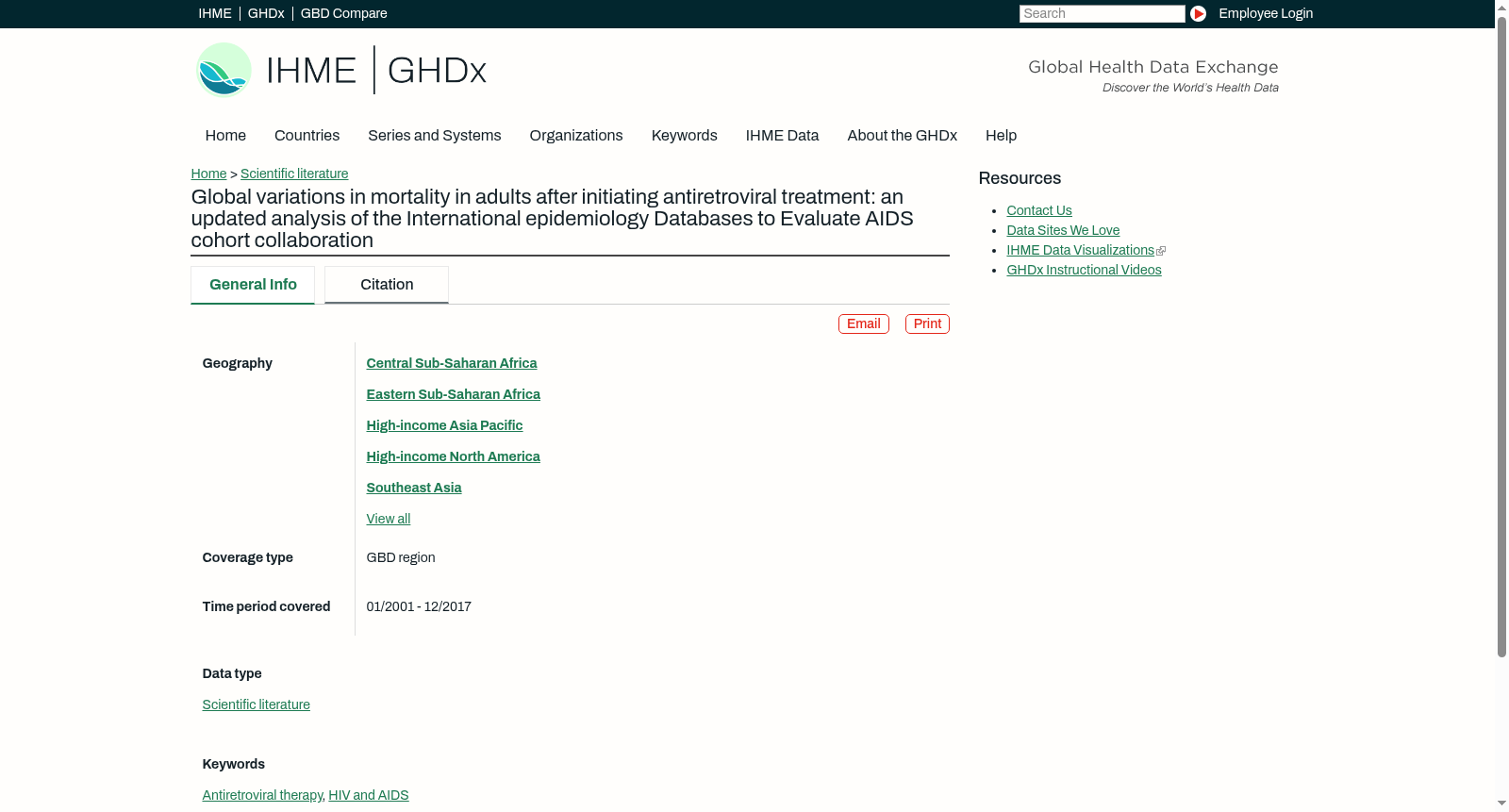Click the 'Time period covered' field label

click(x=267, y=606)
